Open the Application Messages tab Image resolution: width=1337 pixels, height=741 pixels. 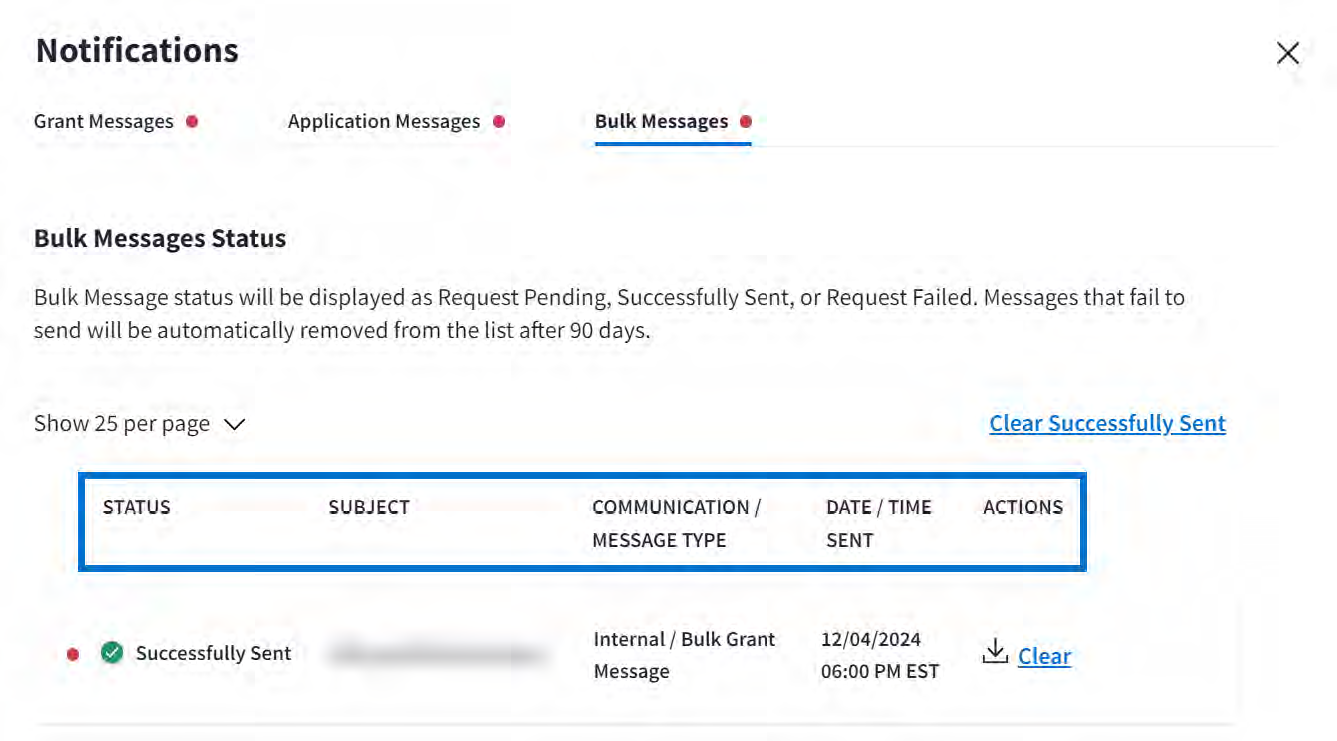pyautogui.click(x=384, y=122)
